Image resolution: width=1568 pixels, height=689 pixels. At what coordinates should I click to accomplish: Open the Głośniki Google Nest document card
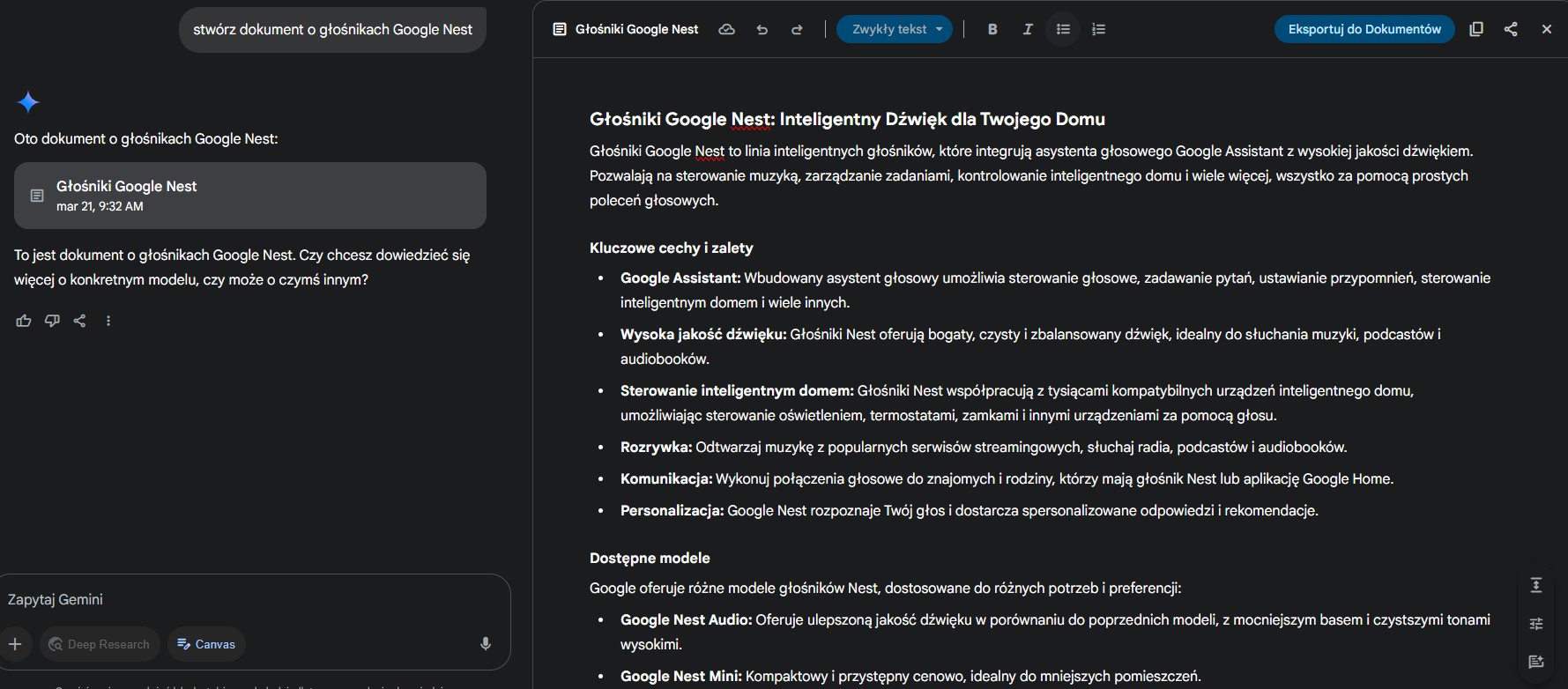pos(249,196)
